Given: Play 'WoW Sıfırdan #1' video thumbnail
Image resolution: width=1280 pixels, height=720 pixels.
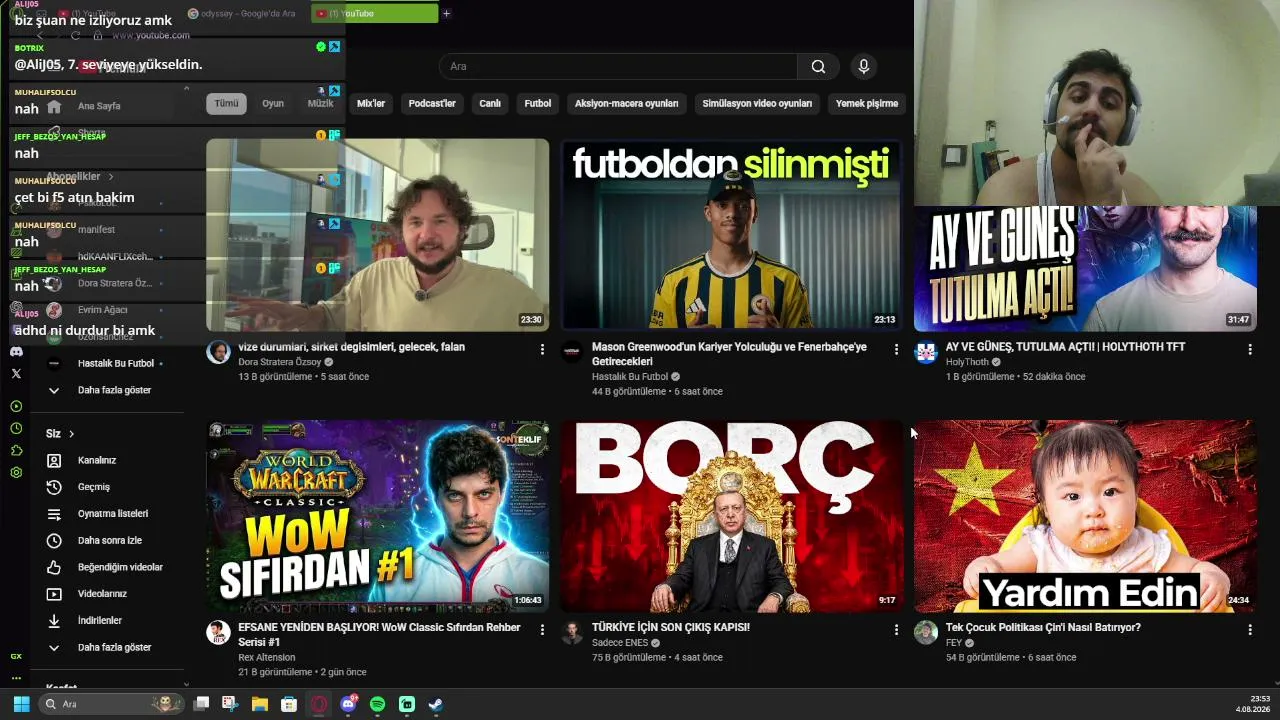Looking at the screenshot, I should pos(377,516).
